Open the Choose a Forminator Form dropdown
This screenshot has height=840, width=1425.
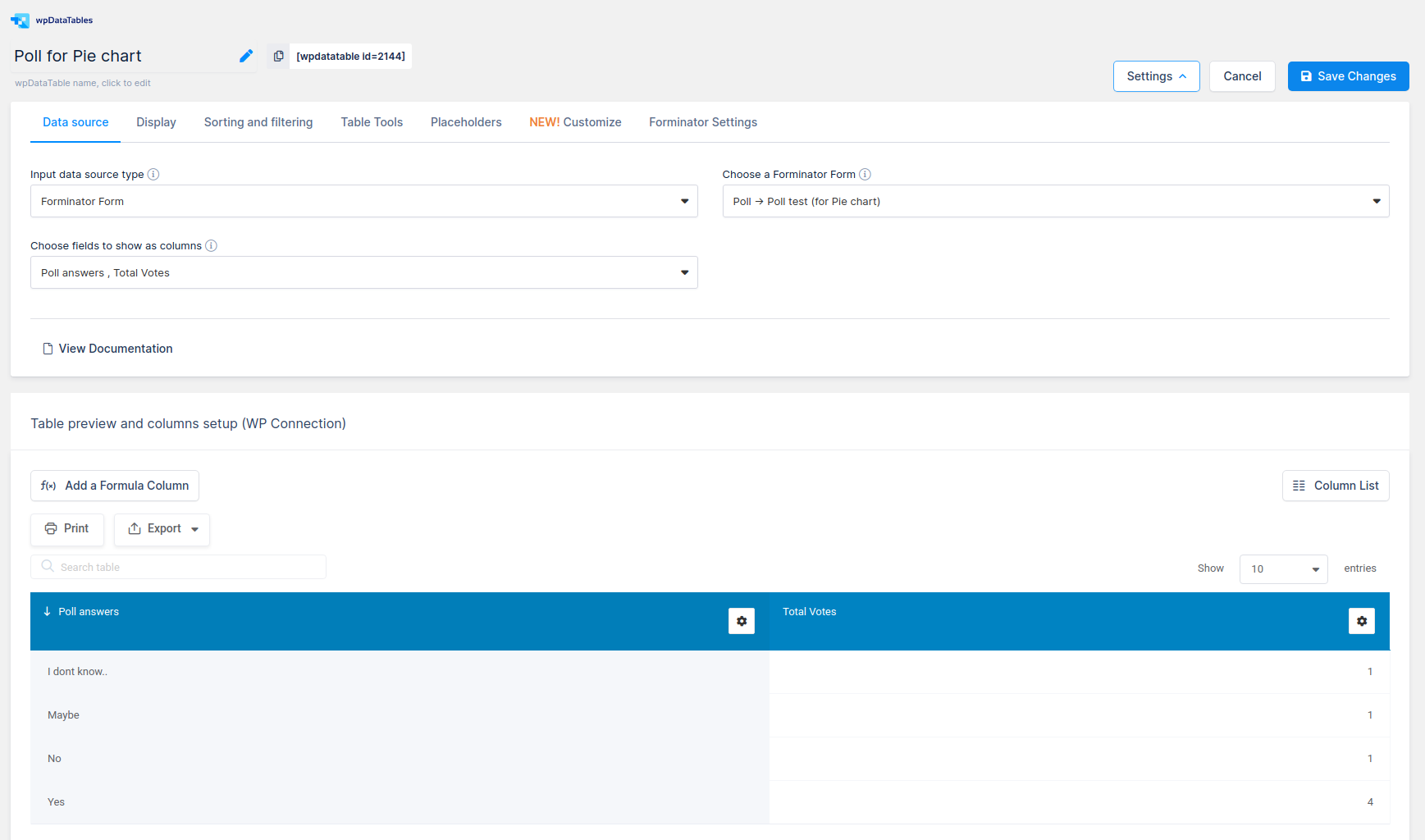tap(1056, 201)
